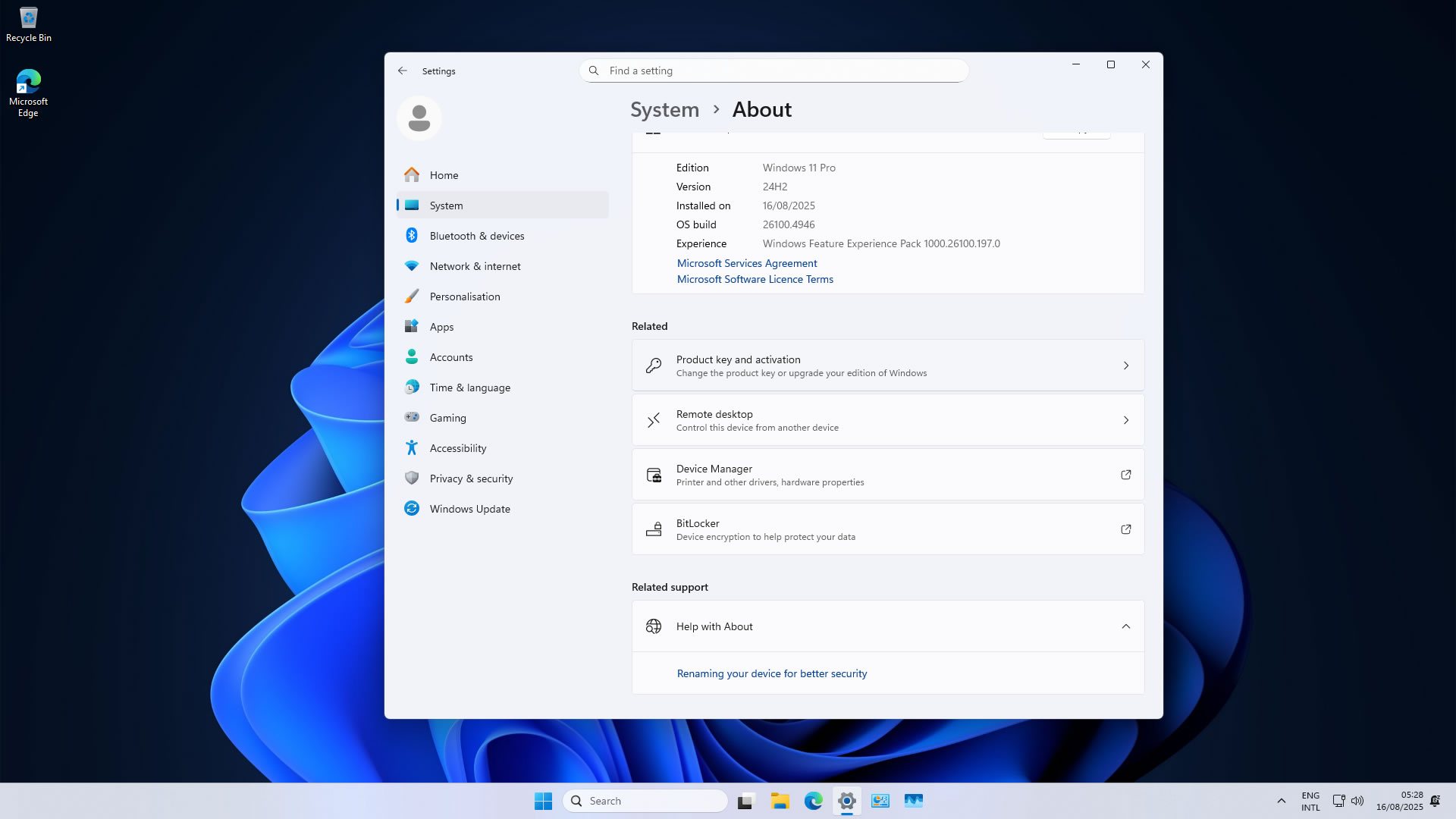Click the version value 24H2

[x=775, y=187]
